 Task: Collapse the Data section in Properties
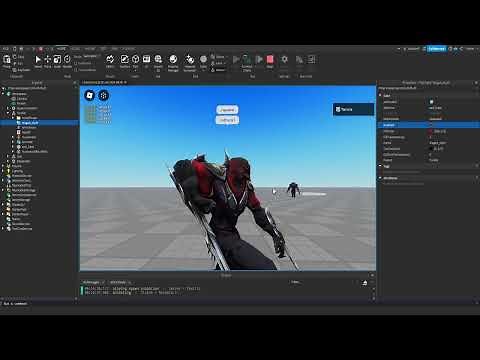[380, 95]
